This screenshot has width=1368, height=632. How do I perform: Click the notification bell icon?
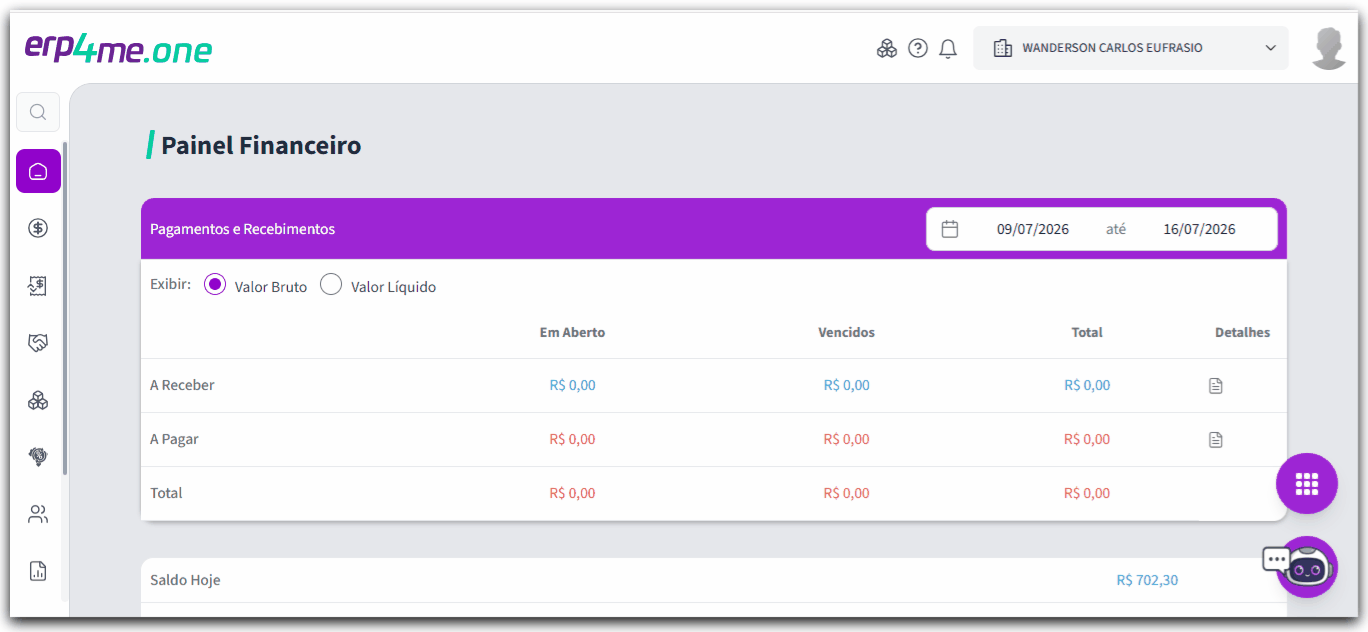[x=948, y=48]
